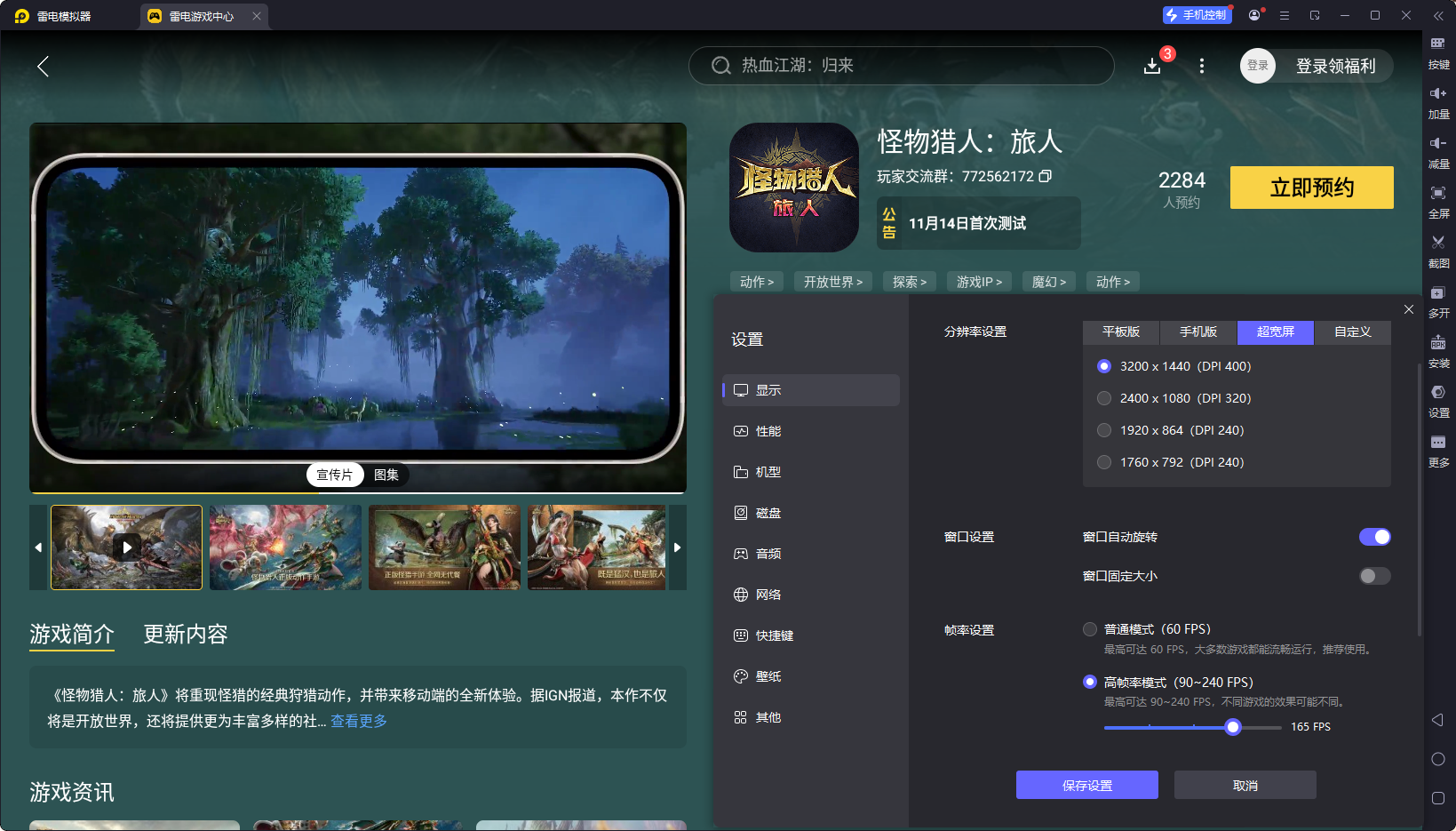The image size is (1456, 831).
Task: Switch to the 手机版 resolution tab
Action: coord(1197,332)
